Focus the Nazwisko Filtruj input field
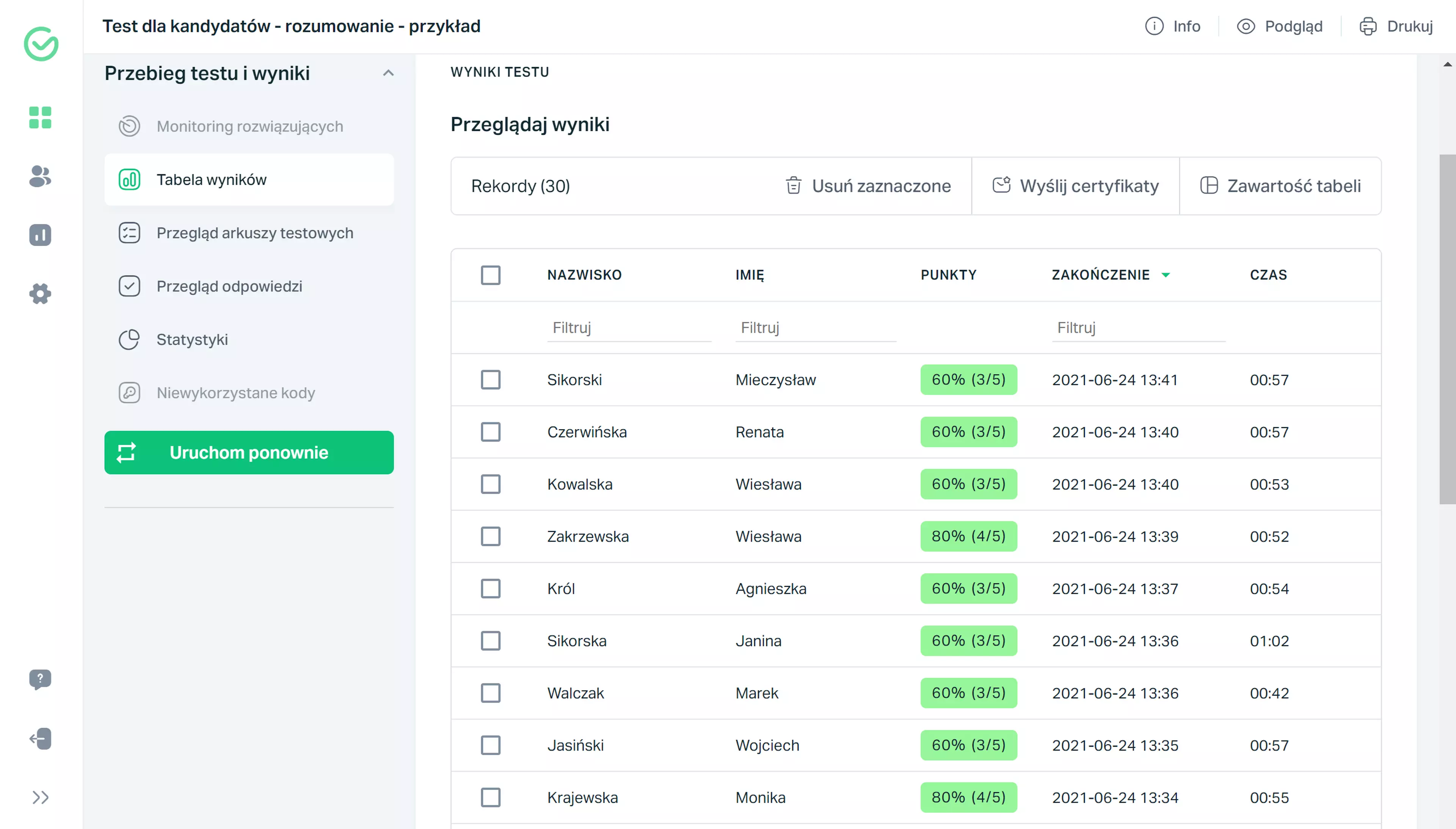1456x829 pixels. [629, 328]
